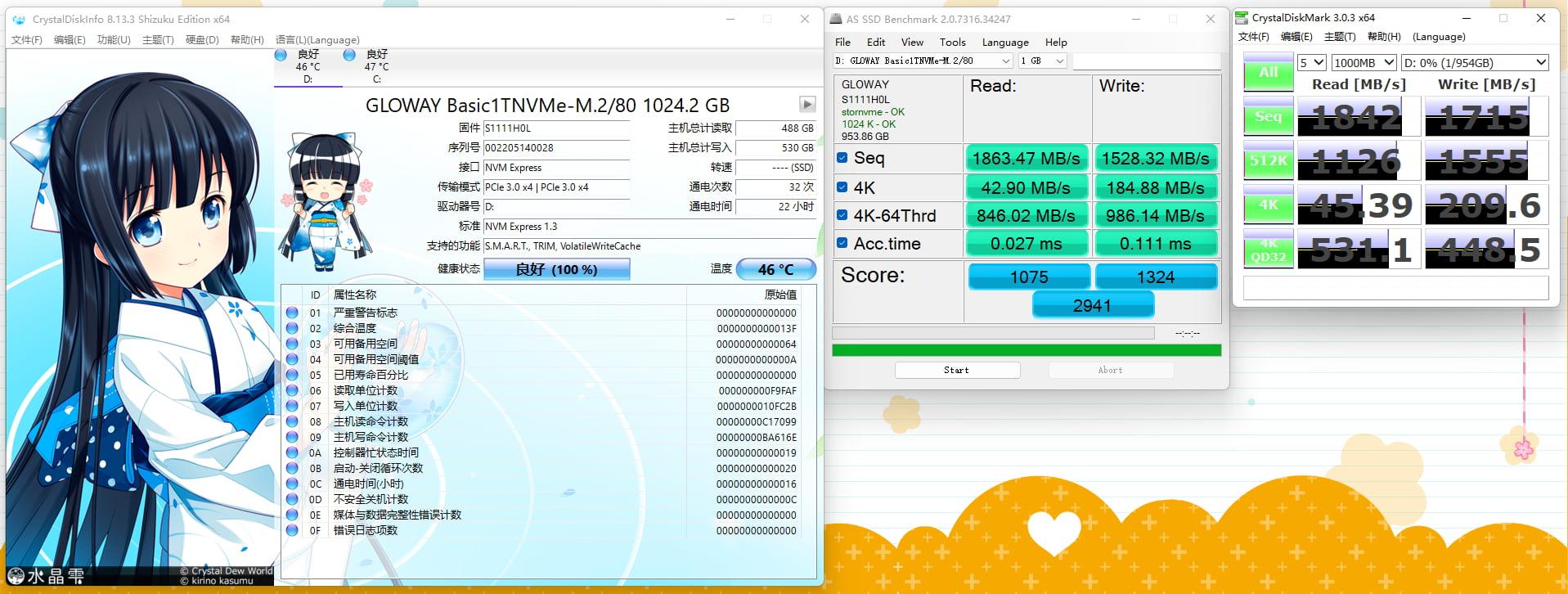This screenshot has width=1568, height=594.
Task: Click the Shizuku chibi character image
Action: tap(326, 200)
